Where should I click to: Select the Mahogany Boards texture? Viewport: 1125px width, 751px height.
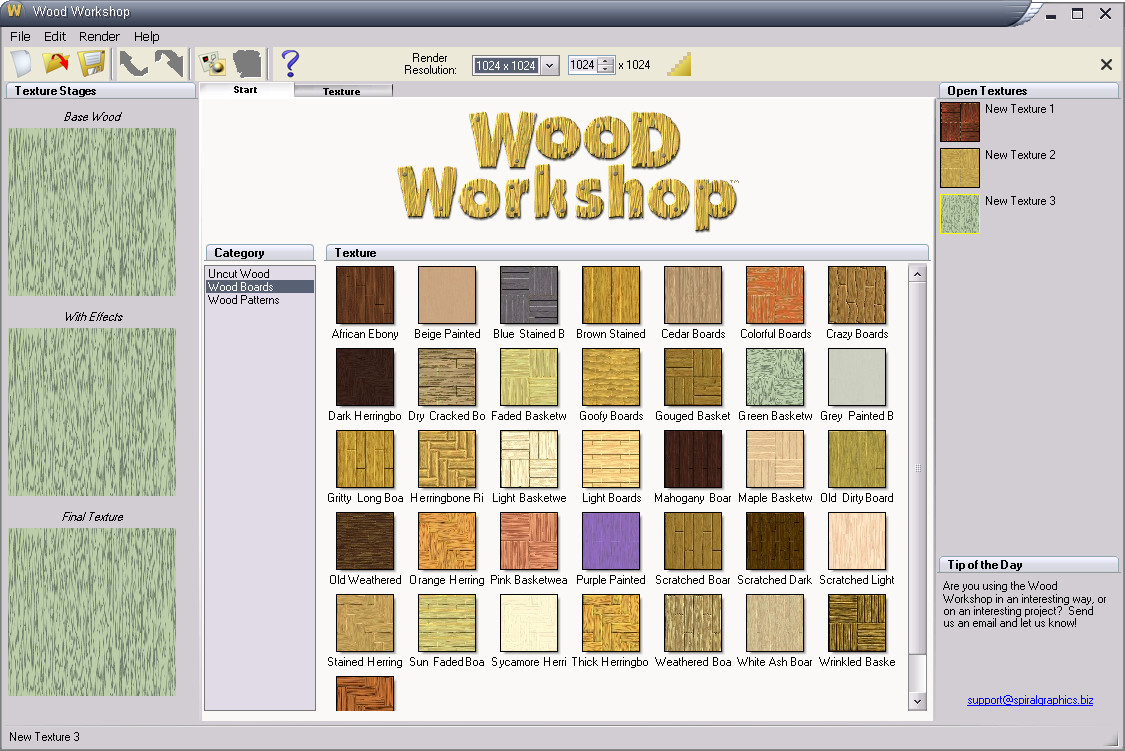click(693, 459)
